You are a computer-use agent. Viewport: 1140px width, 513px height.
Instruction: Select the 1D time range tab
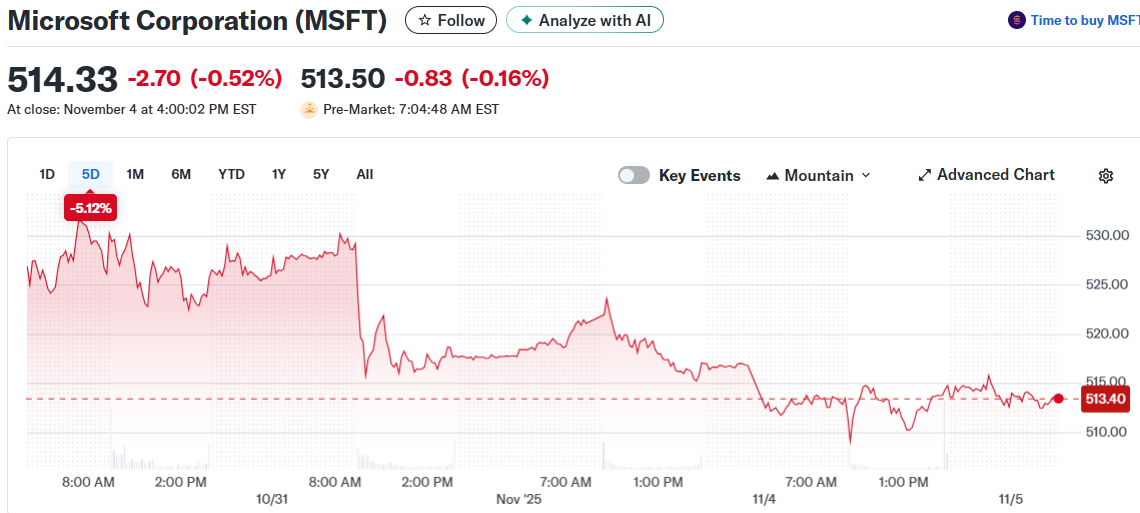click(47, 174)
